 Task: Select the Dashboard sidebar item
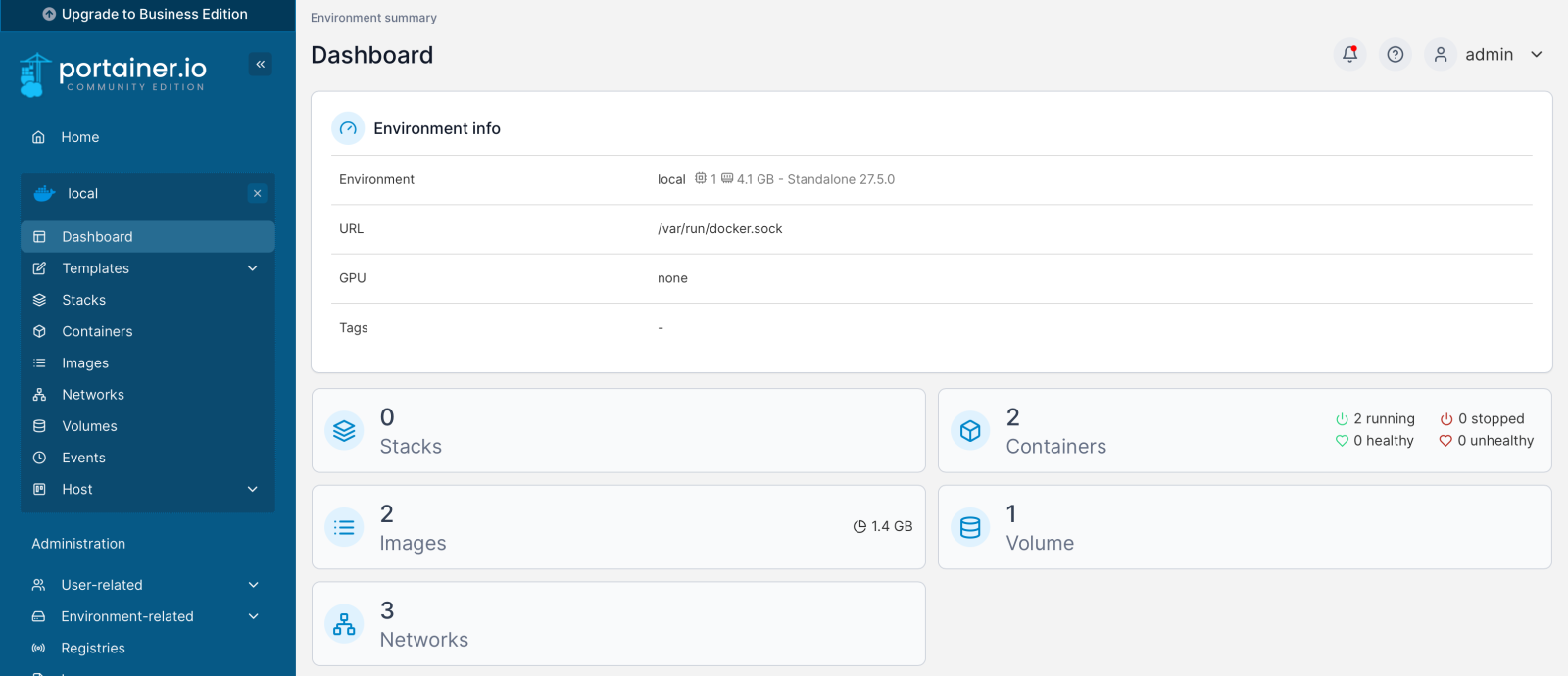tap(97, 237)
